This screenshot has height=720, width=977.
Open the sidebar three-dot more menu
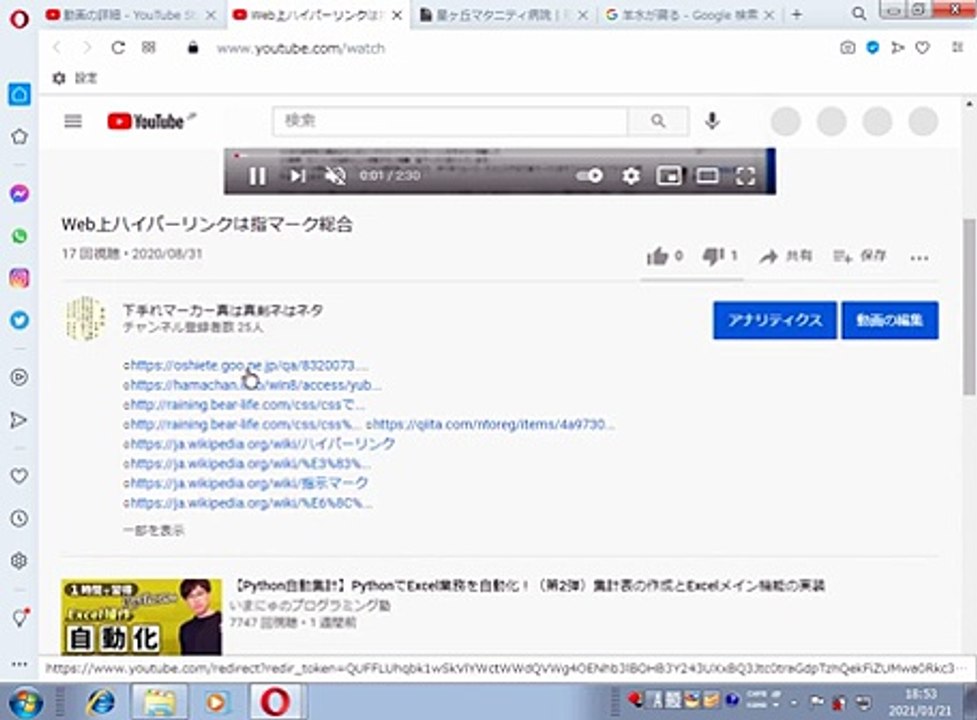19,665
